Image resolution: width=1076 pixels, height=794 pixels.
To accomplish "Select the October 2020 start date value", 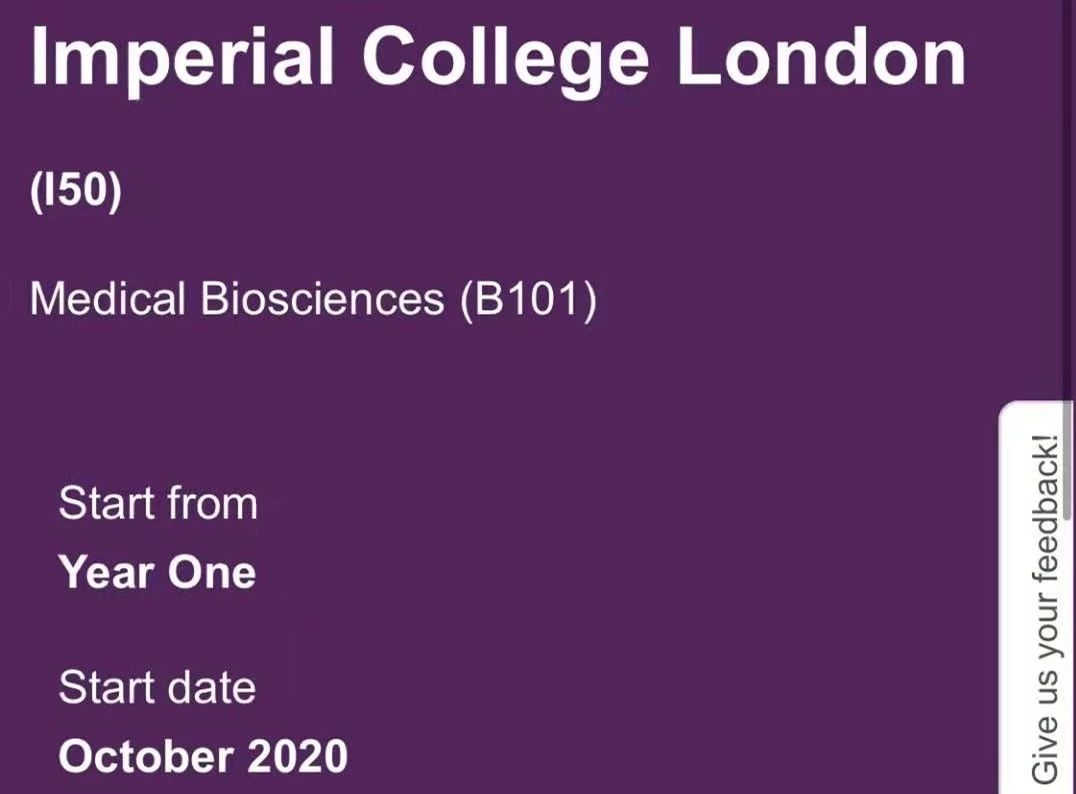I will [x=203, y=757].
